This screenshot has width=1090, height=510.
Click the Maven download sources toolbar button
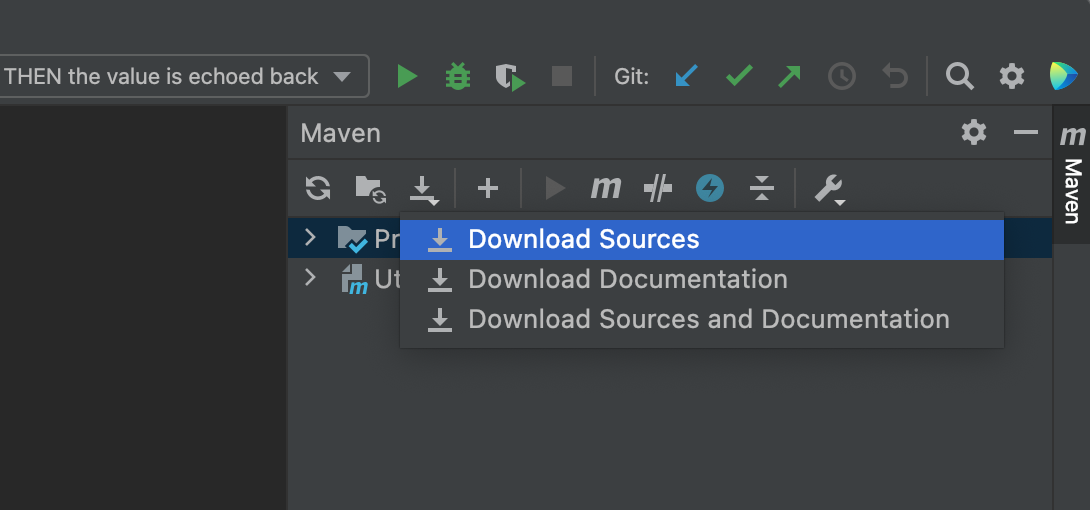424,190
